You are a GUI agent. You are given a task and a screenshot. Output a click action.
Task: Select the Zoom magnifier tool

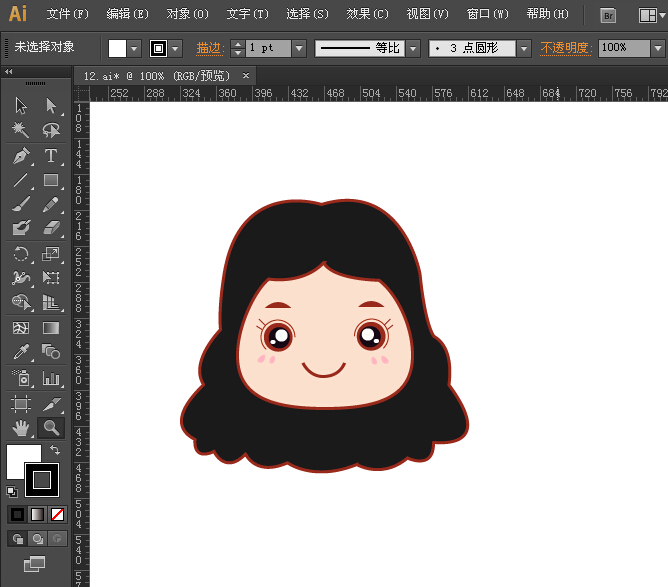coord(50,428)
